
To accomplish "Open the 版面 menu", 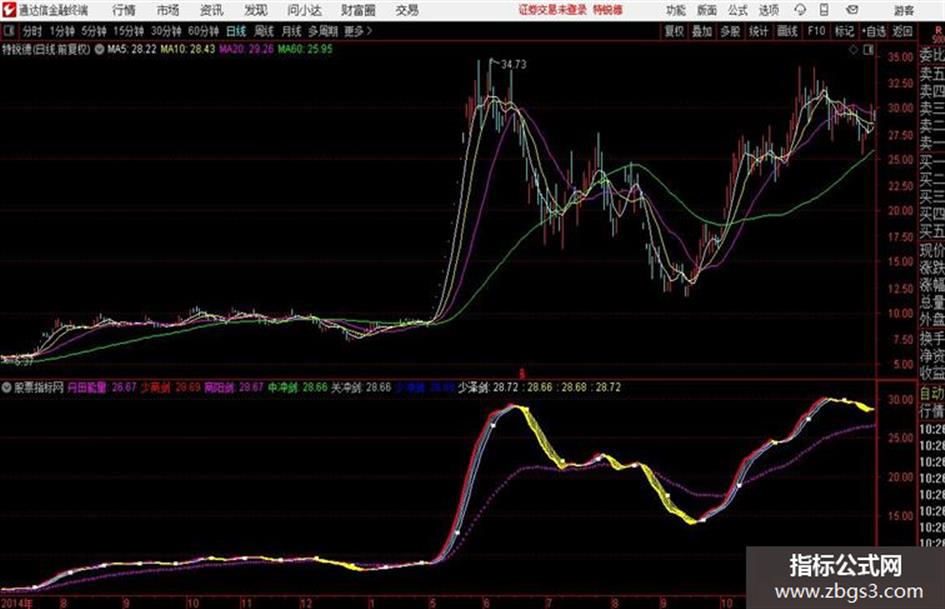I will 706,10.
